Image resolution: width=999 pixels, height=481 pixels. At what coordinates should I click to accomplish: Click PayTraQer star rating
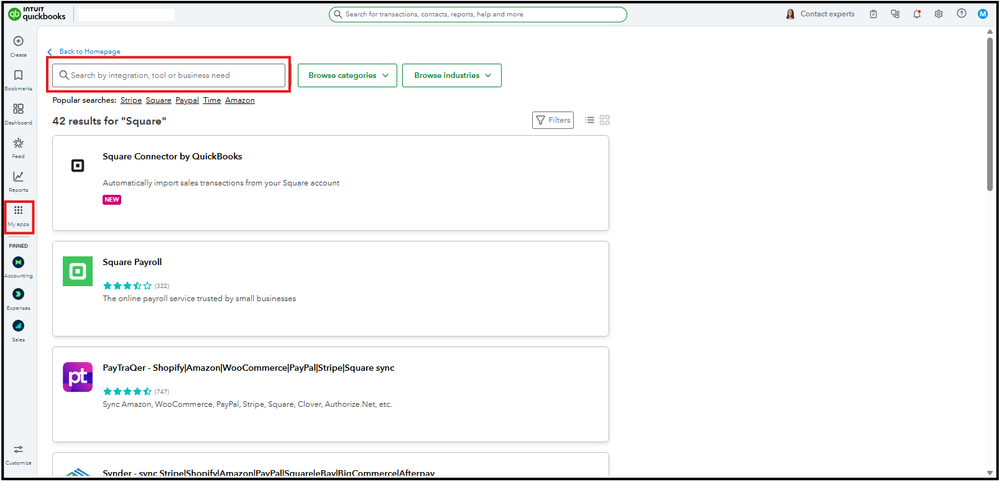coord(127,391)
